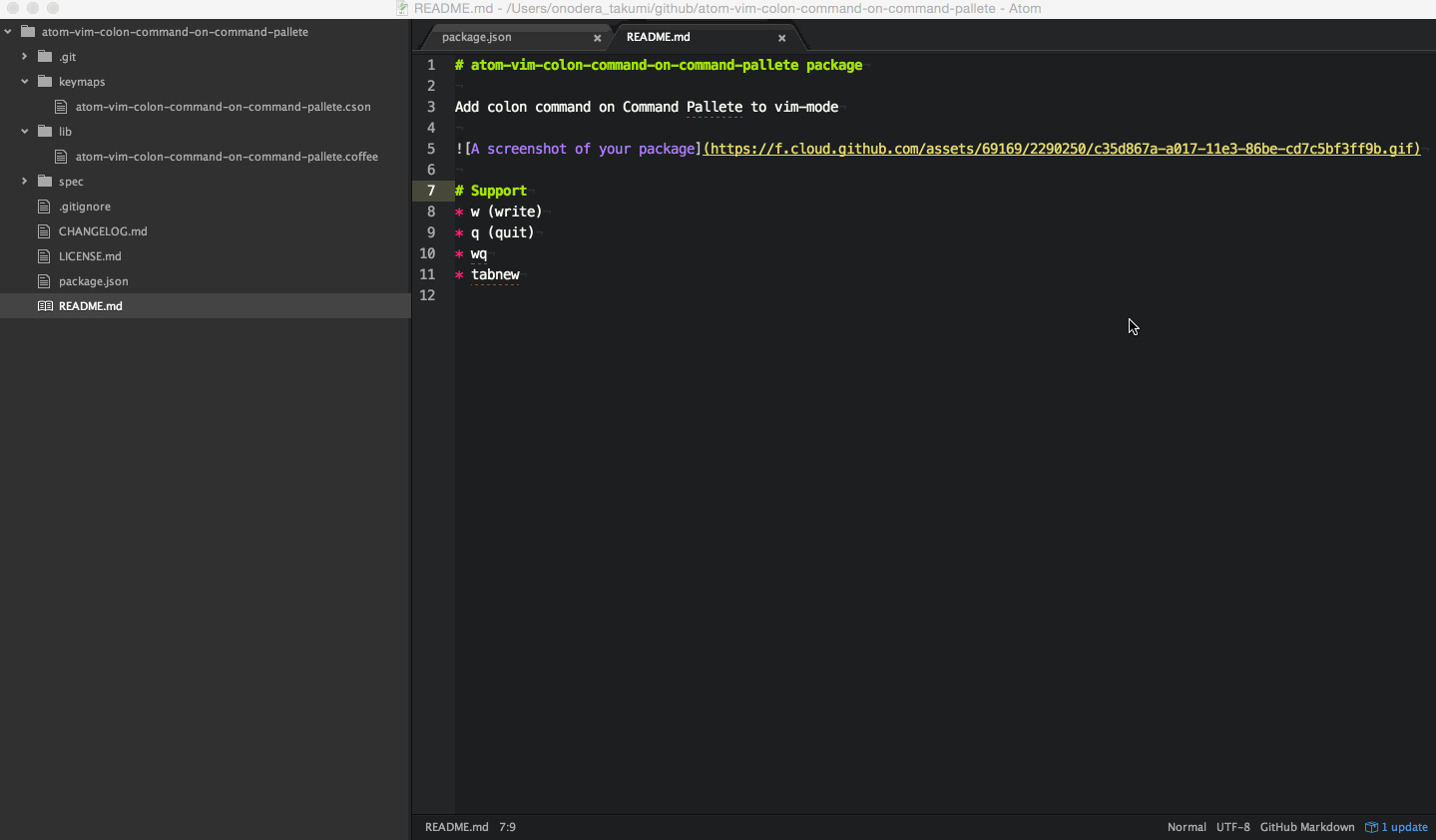Click the 'w (write)' list item text
Viewport: 1436px width, 840px height.
click(x=507, y=211)
